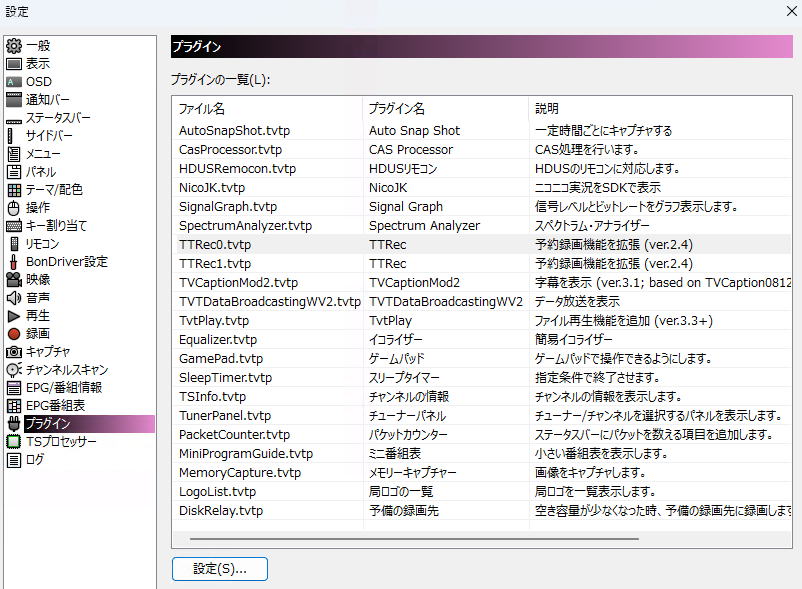Click the horizontal scrollbar under plugin list
The image size is (802, 589).
coord(413,539)
